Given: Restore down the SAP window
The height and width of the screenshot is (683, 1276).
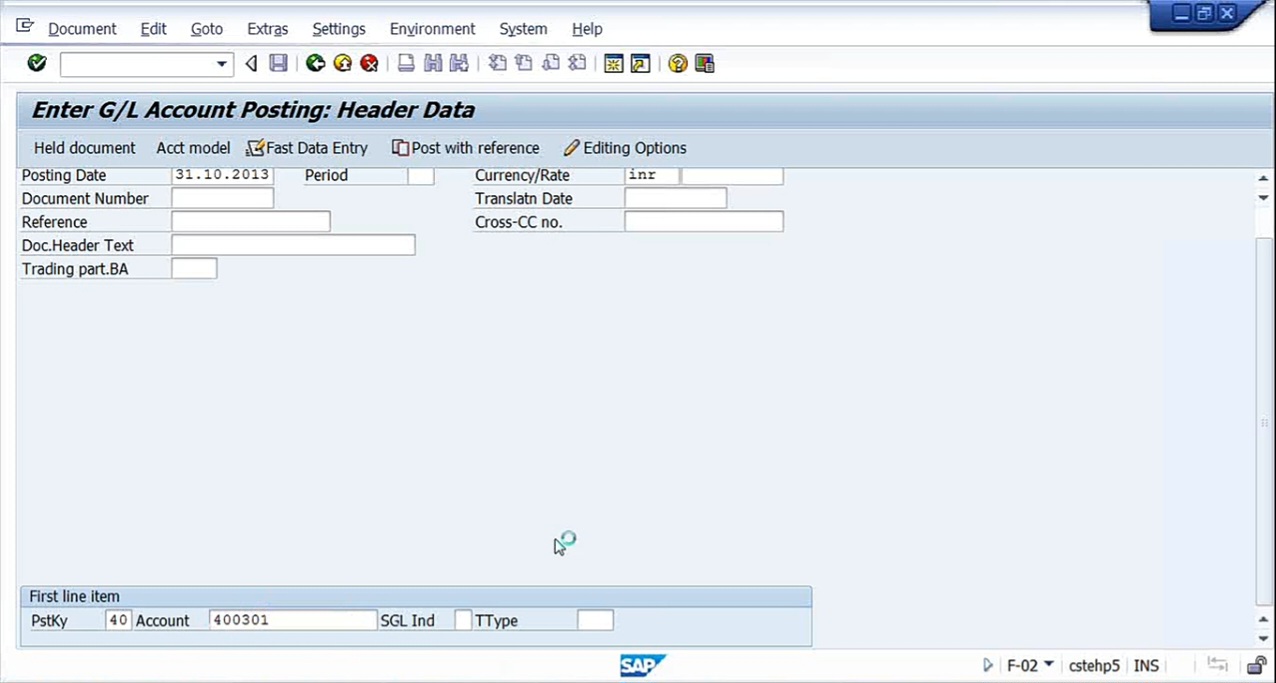Looking at the screenshot, I should 1204,13.
